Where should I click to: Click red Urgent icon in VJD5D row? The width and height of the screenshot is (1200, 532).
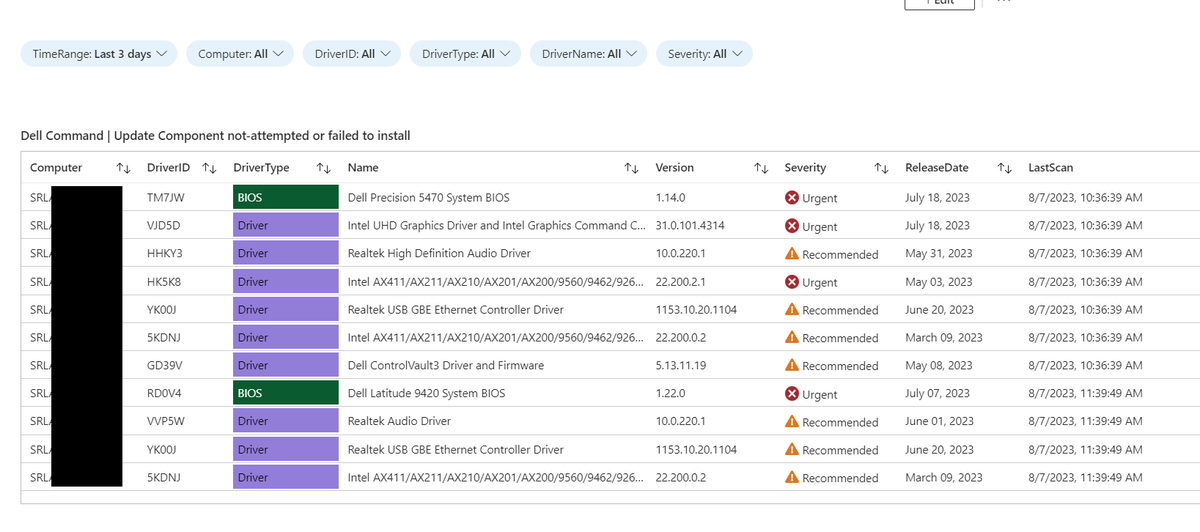click(792, 226)
